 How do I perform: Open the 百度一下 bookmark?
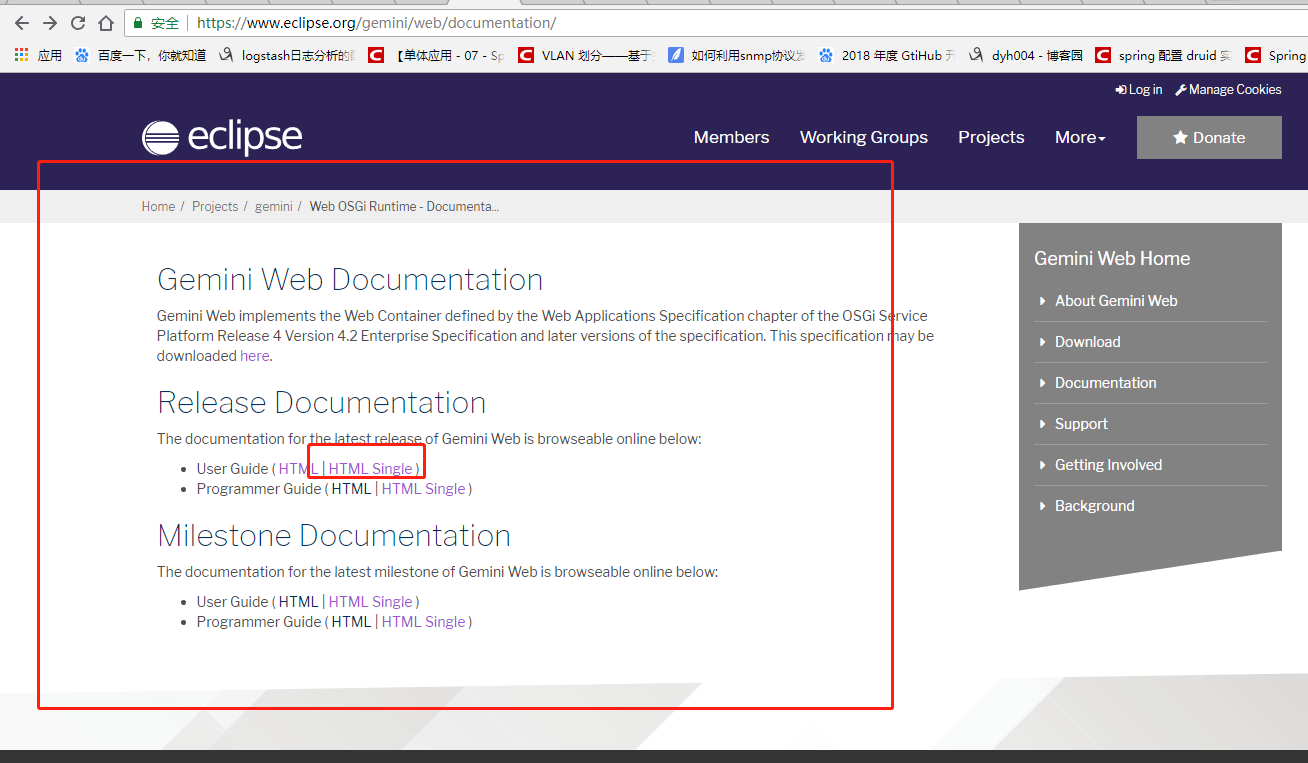click(x=141, y=55)
